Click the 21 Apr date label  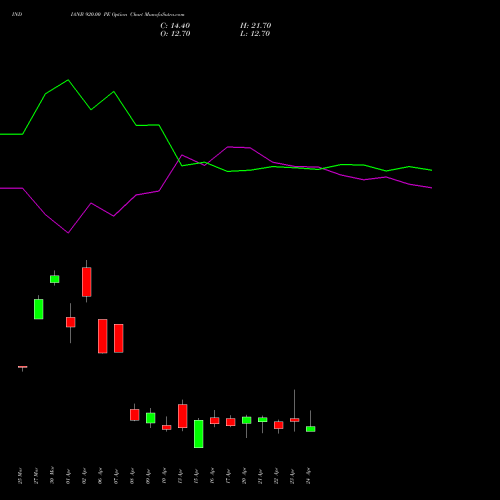pyautogui.click(x=260, y=476)
